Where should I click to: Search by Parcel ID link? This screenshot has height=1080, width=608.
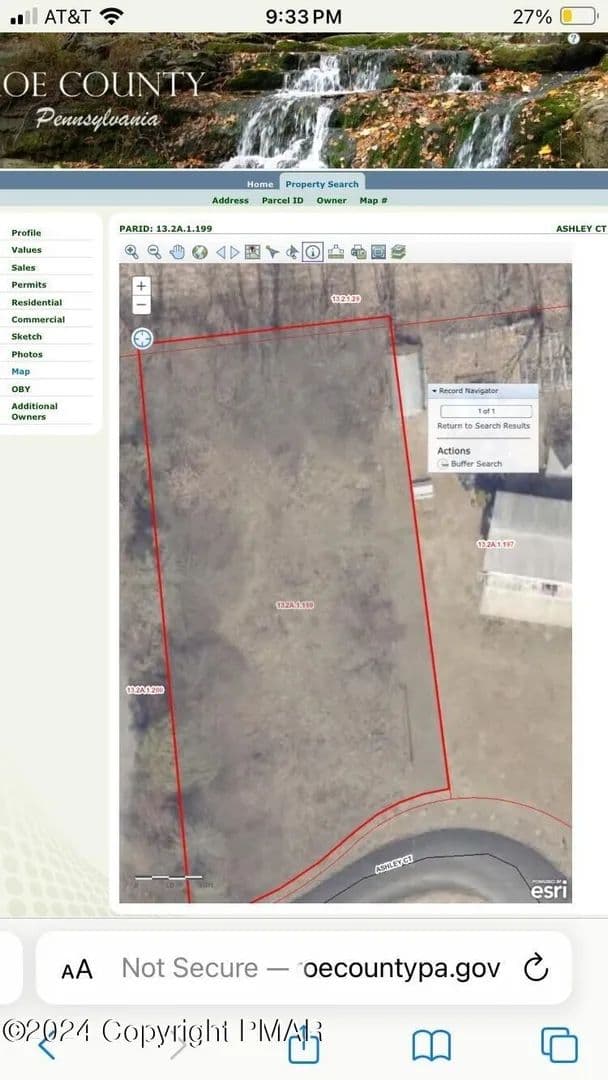[282, 200]
